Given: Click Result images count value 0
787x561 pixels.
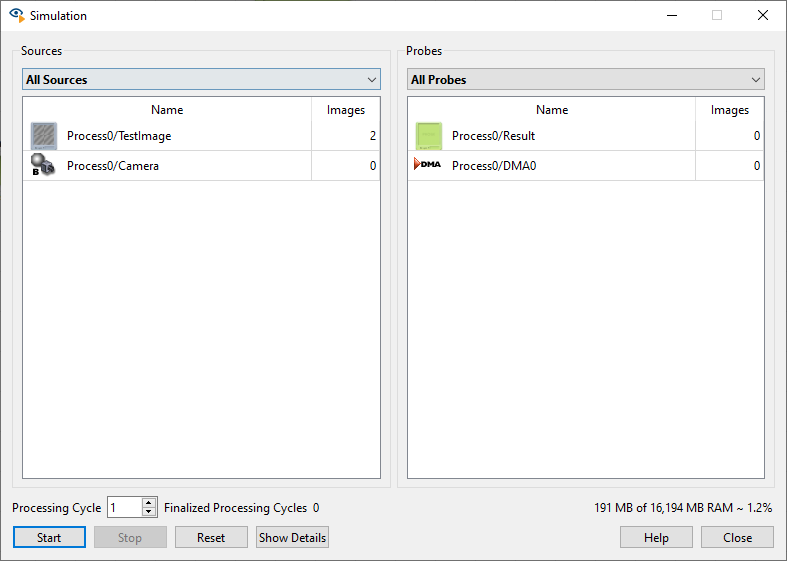Looking at the screenshot, I should tap(757, 136).
